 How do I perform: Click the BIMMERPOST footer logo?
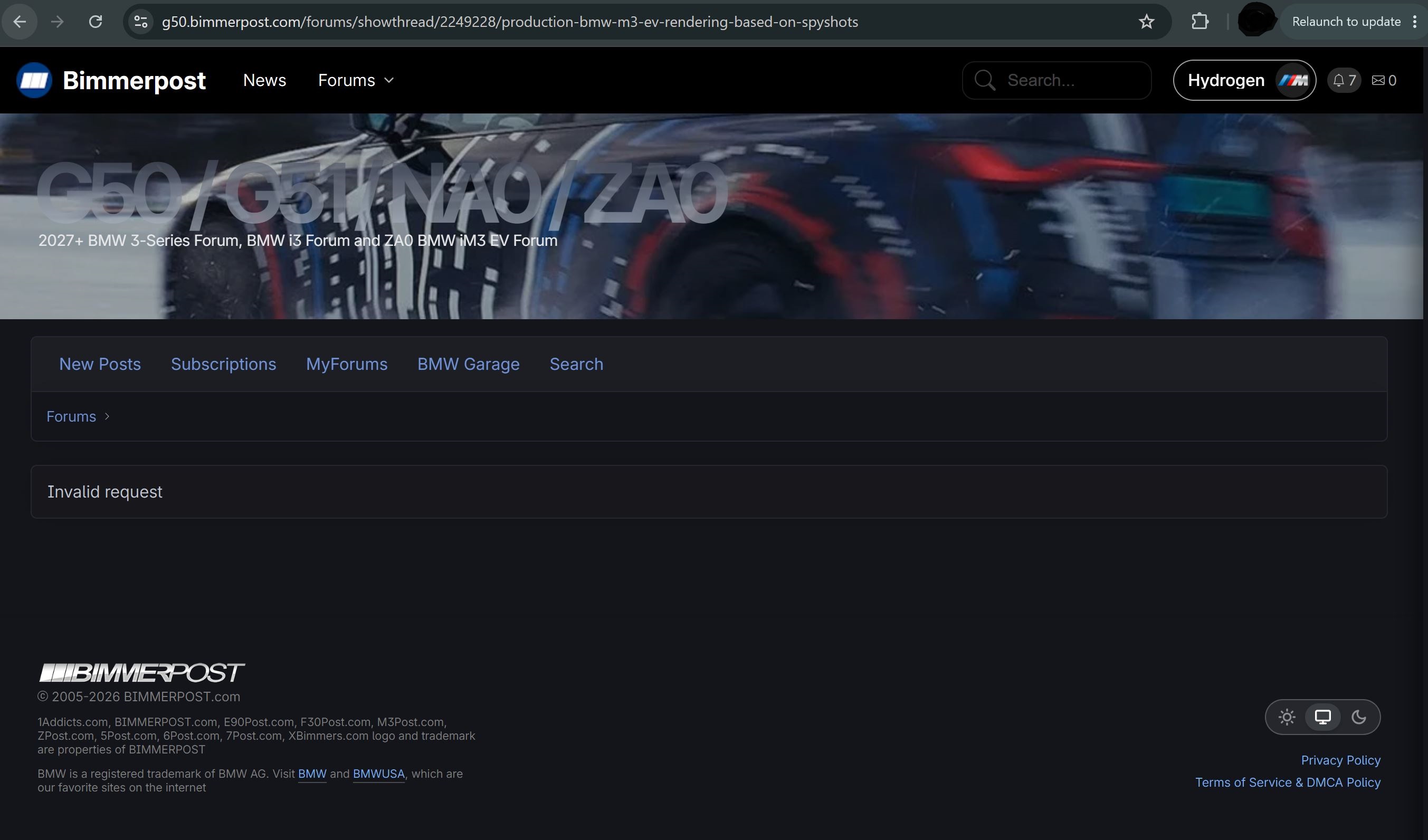coord(141,673)
